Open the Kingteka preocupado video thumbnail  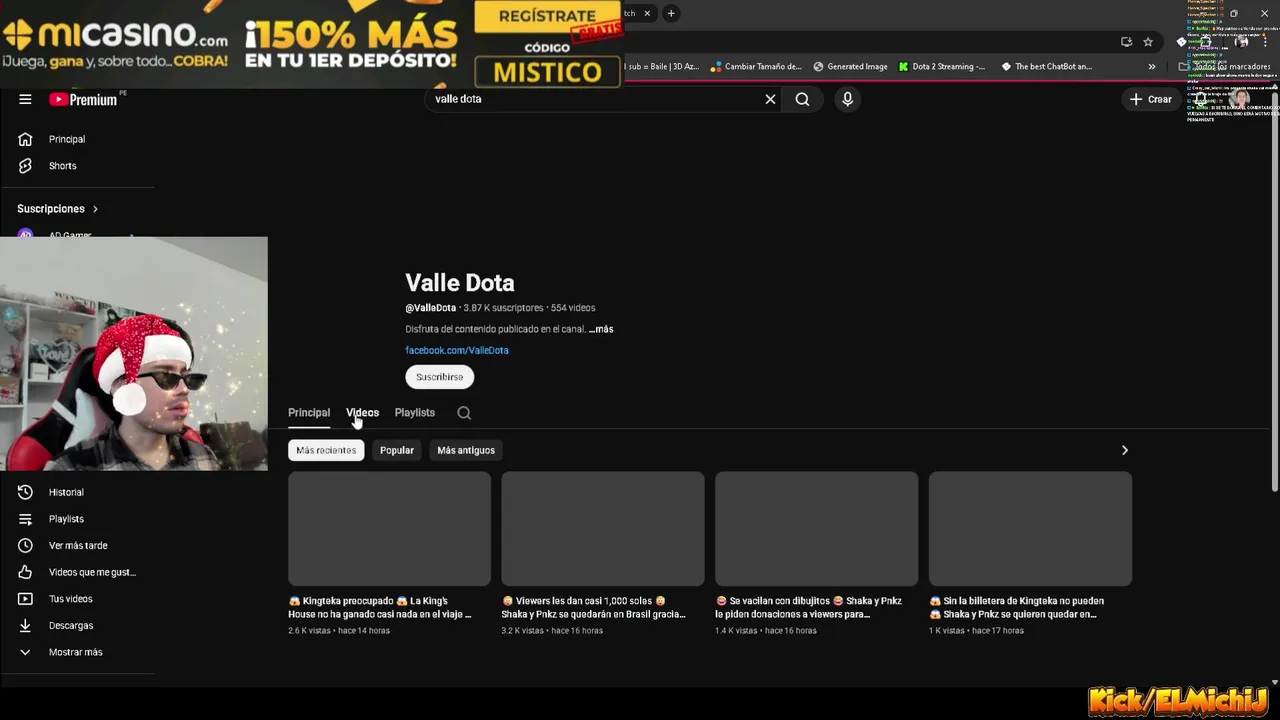(x=389, y=529)
